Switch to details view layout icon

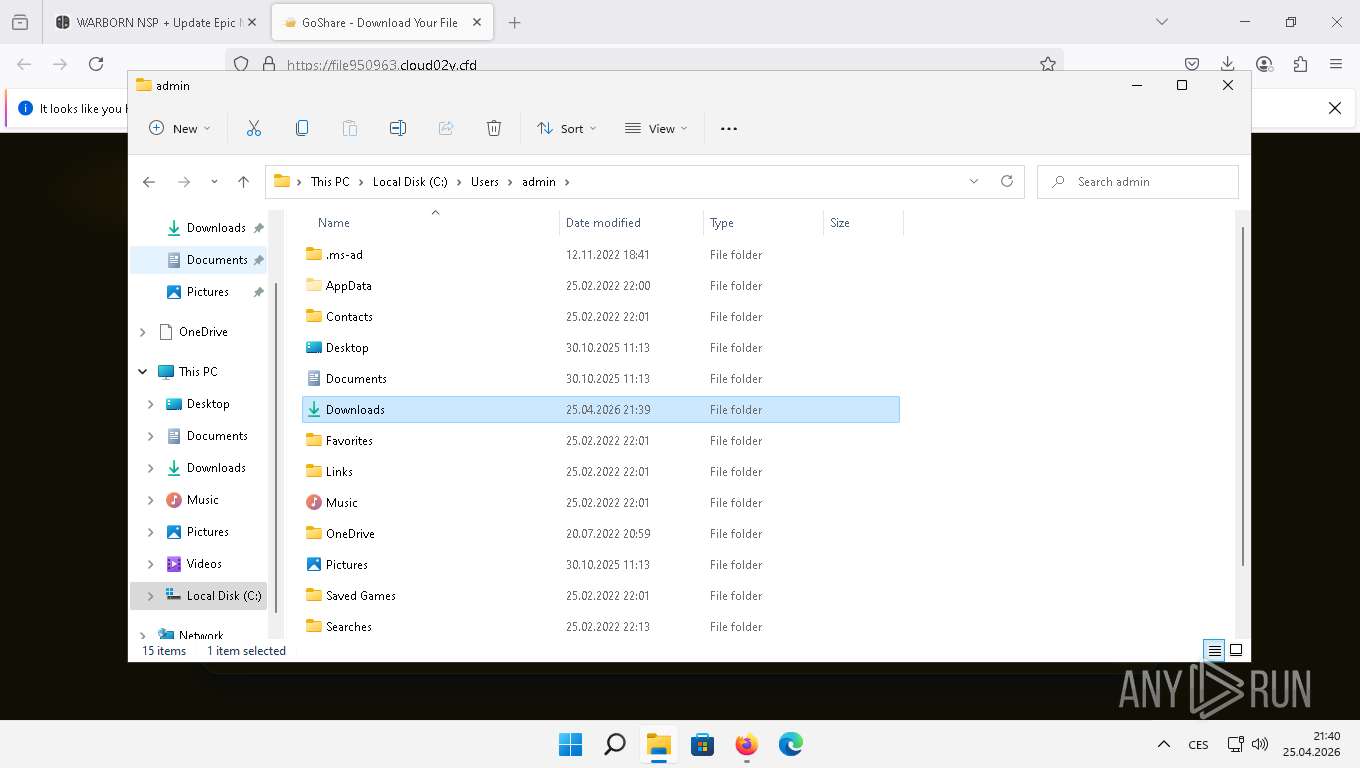(1214, 650)
